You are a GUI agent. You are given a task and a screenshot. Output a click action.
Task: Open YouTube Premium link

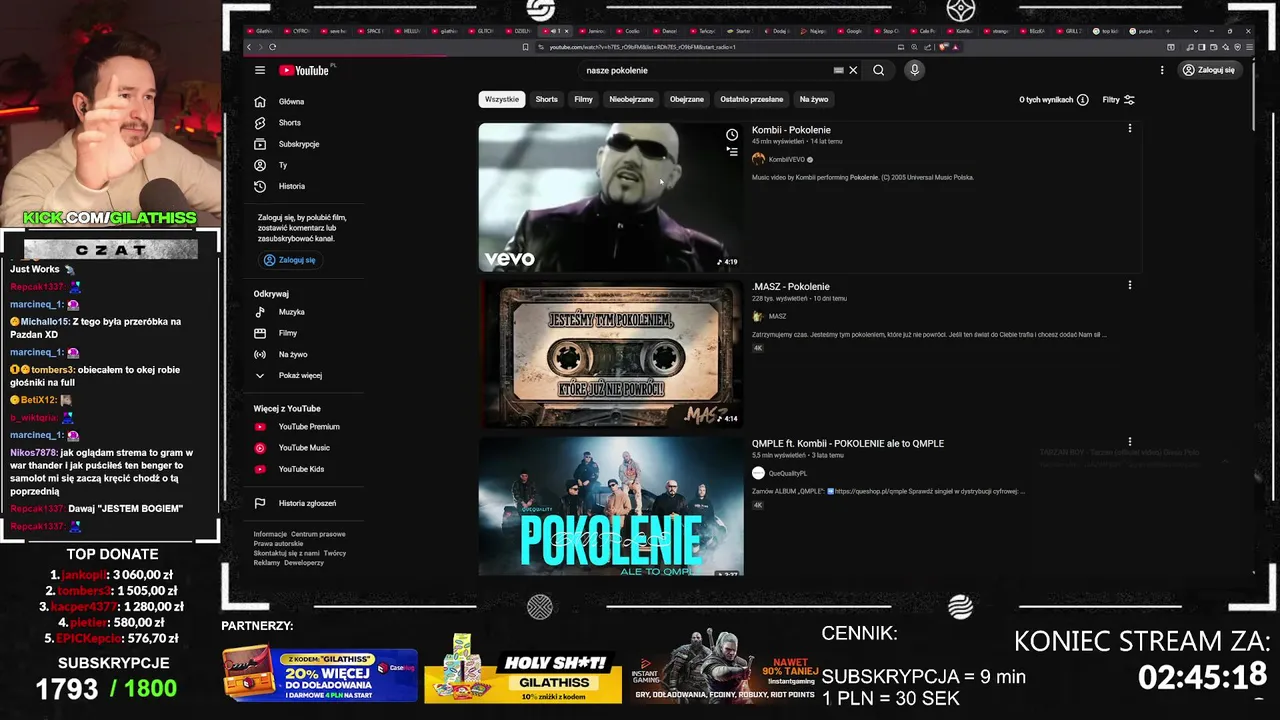(x=308, y=426)
